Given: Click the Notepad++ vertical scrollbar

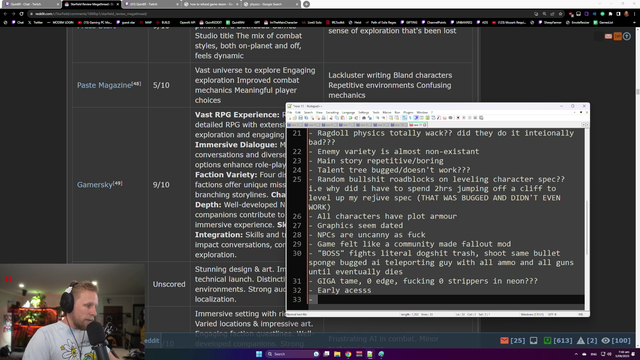Looking at the screenshot, I should [x=587, y=219].
